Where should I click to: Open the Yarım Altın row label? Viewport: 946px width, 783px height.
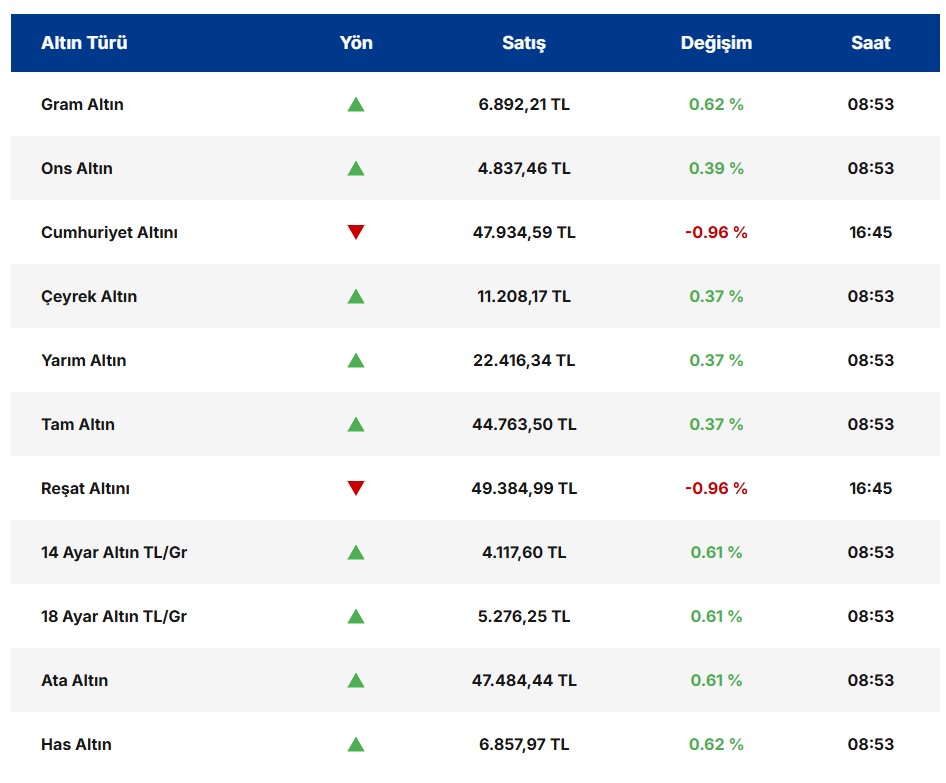(x=84, y=360)
